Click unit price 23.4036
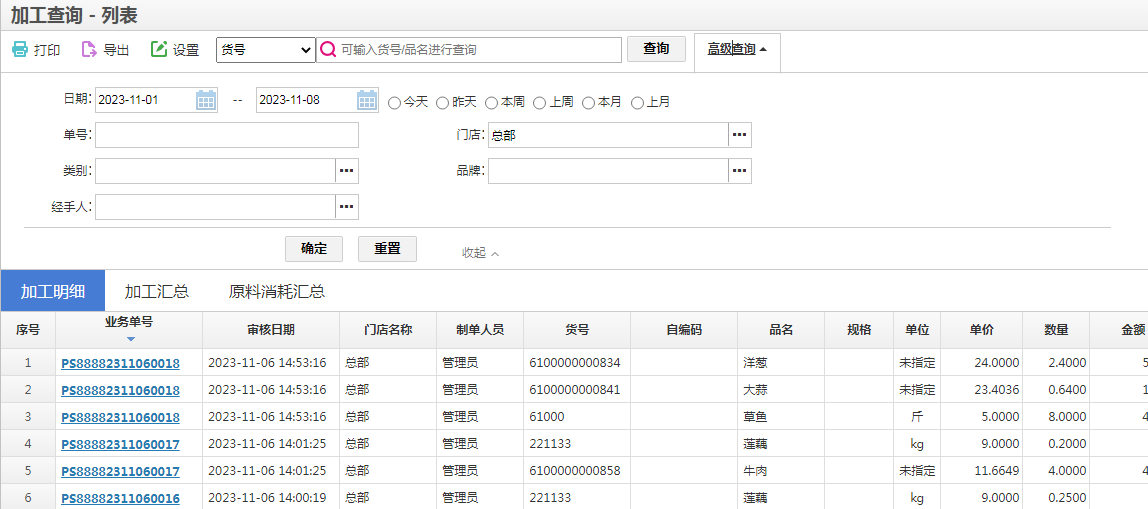Image resolution: width=1148 pixels, height=509 pixels. (995, 390)
